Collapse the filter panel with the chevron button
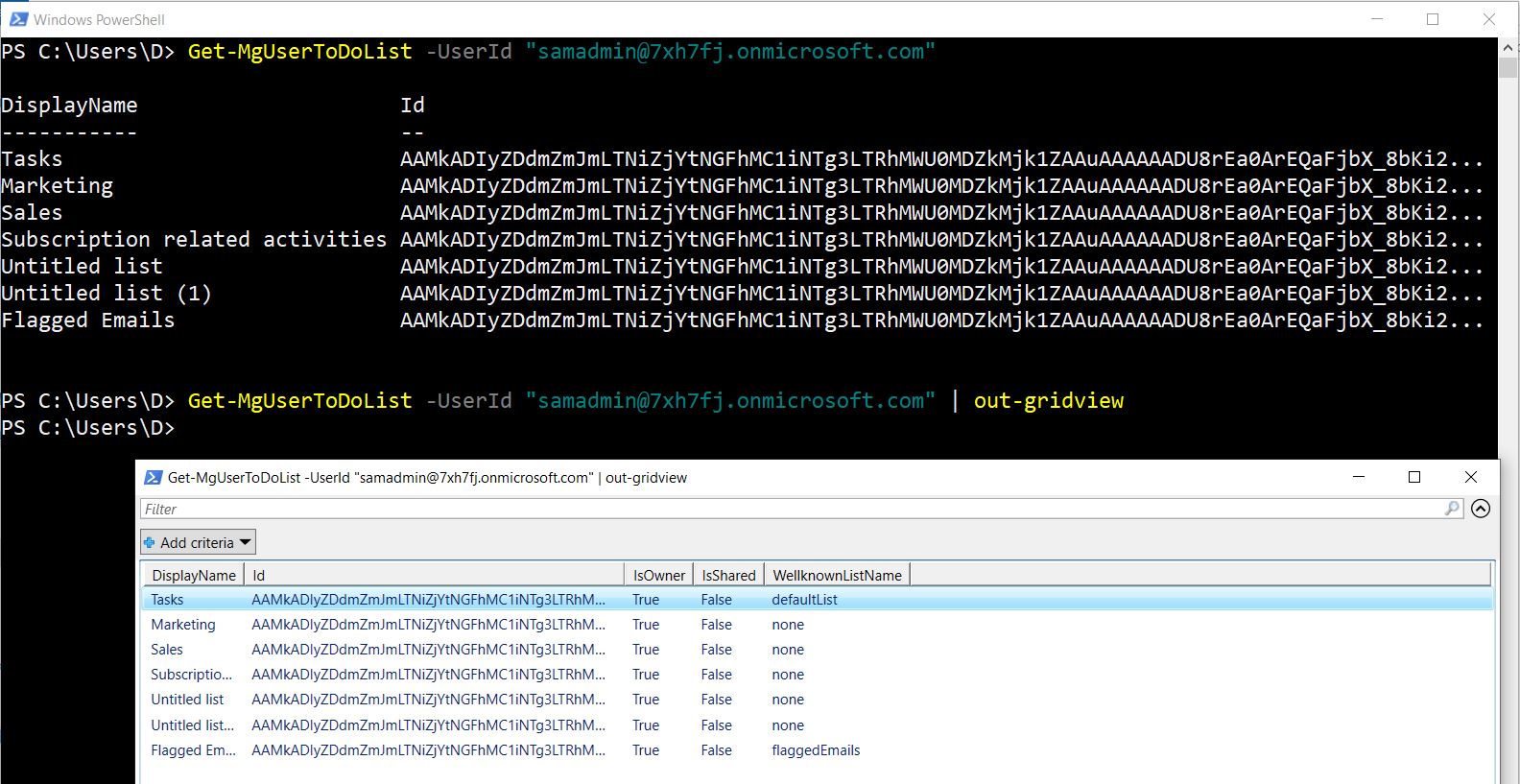Screen dimensions: 1520x784 (x=1481, y=509)
